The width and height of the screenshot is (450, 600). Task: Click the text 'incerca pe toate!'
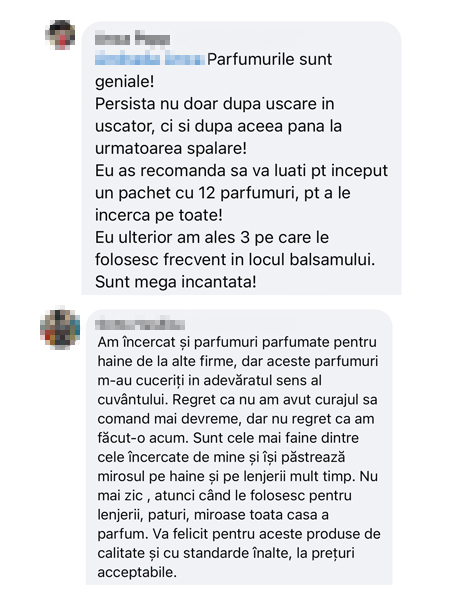159,215
